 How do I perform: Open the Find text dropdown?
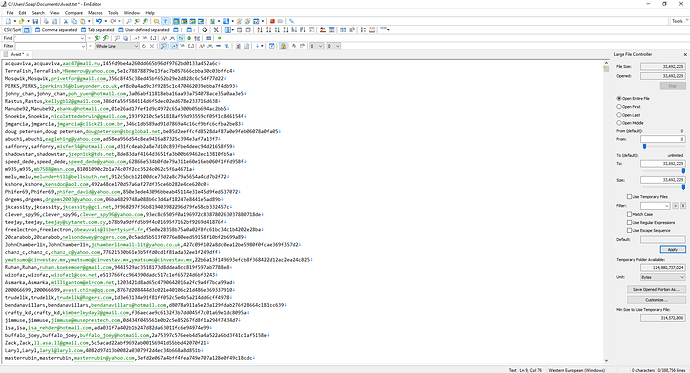[82, 38]
